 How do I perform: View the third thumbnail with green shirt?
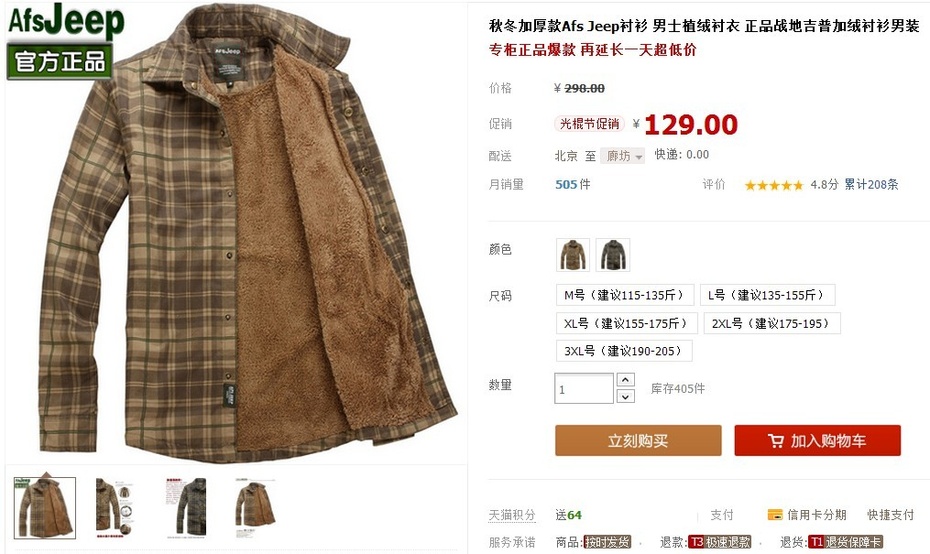[x=188, y=507]
